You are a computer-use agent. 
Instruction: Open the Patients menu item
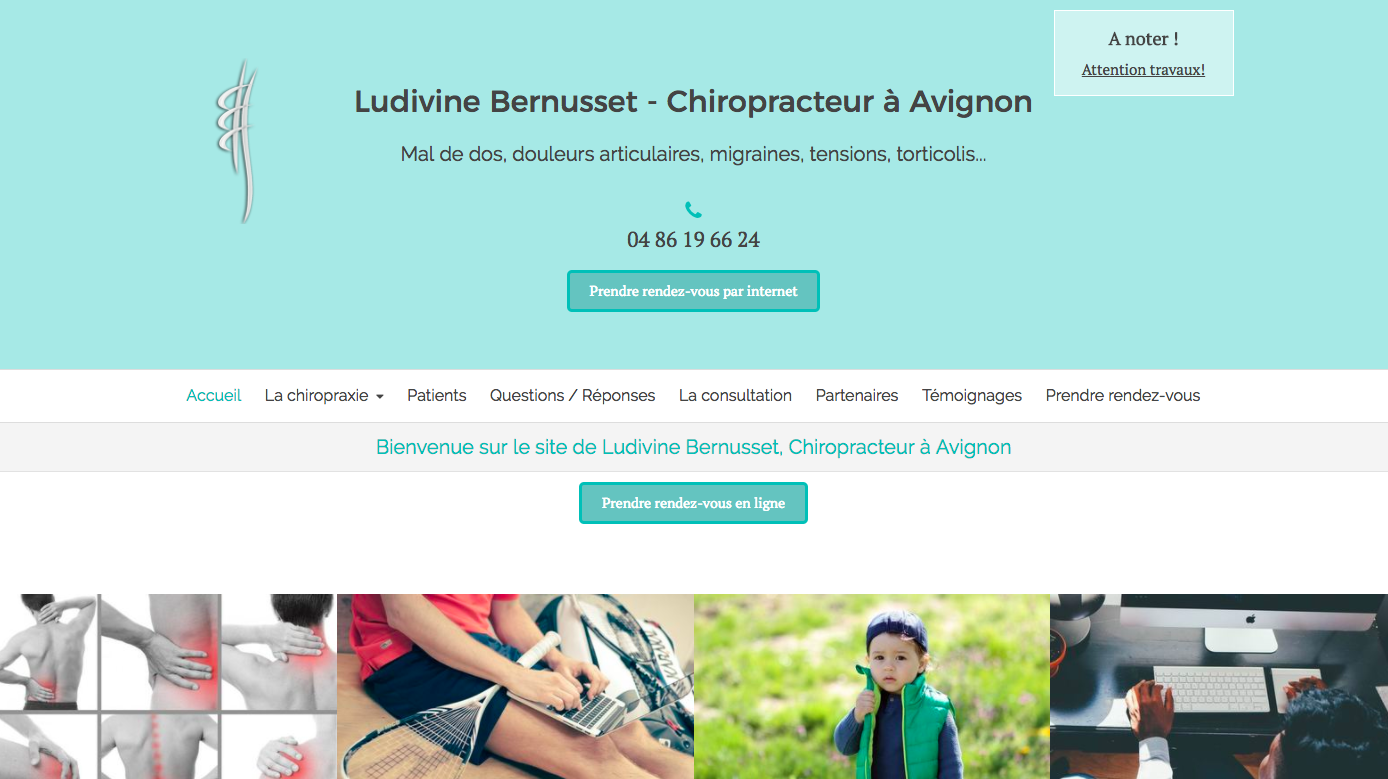pos(437,396)
